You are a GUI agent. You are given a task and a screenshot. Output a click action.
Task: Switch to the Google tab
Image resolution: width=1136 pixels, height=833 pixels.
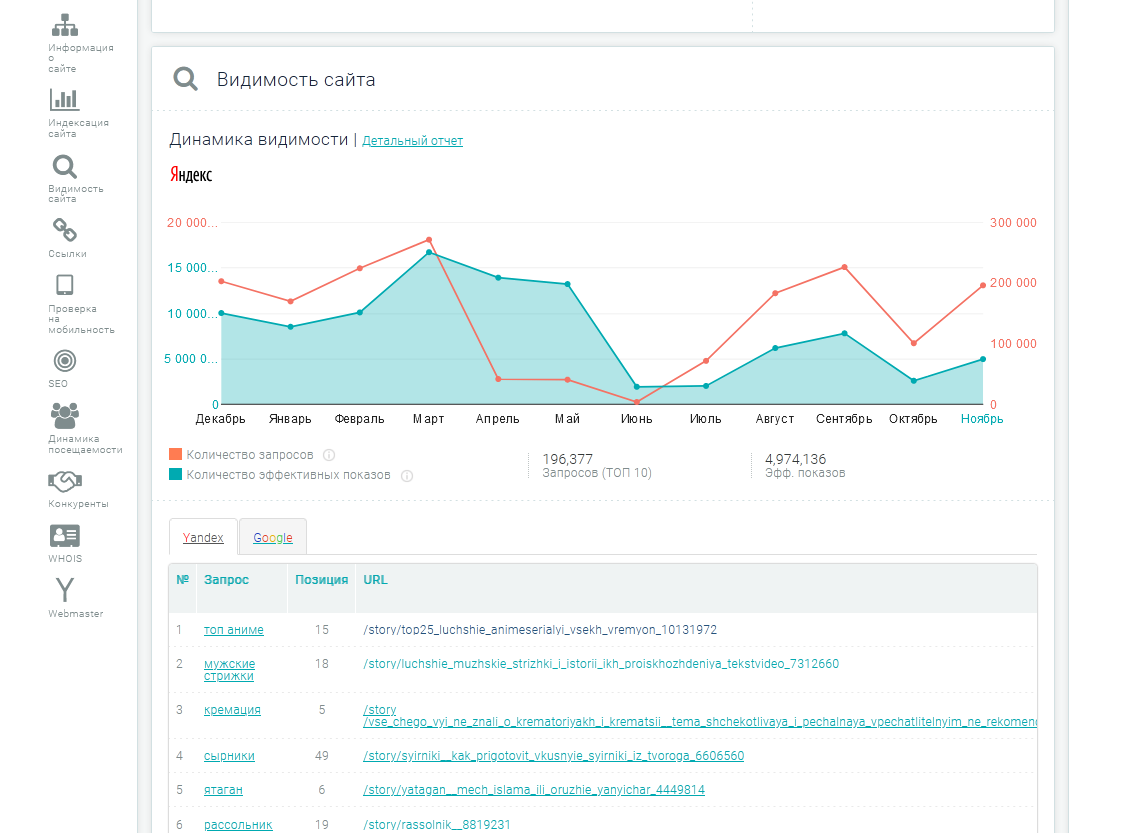272,537
